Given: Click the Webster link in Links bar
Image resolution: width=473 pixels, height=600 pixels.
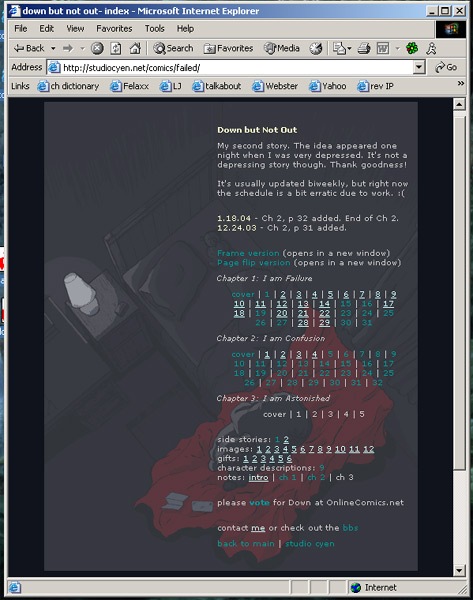Looking at the screenshot, I should pos(275,86).
